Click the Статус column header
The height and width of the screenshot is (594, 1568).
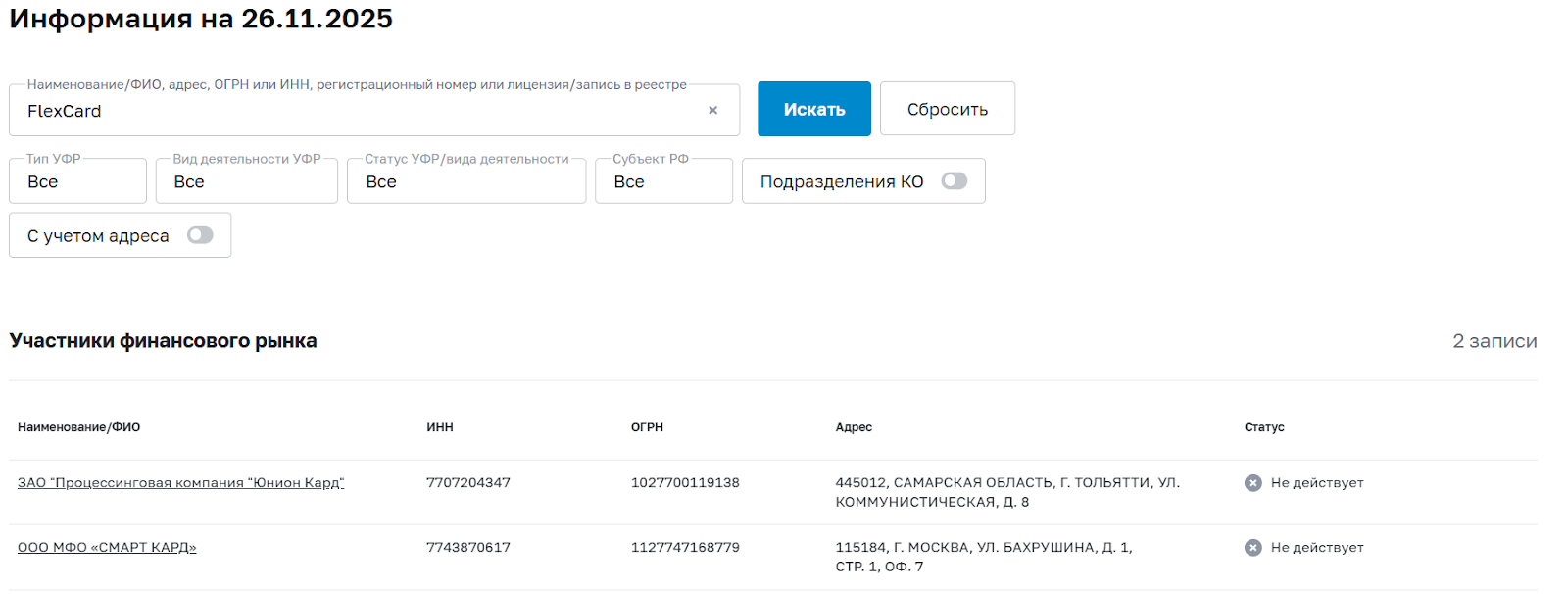[1264, 427]
